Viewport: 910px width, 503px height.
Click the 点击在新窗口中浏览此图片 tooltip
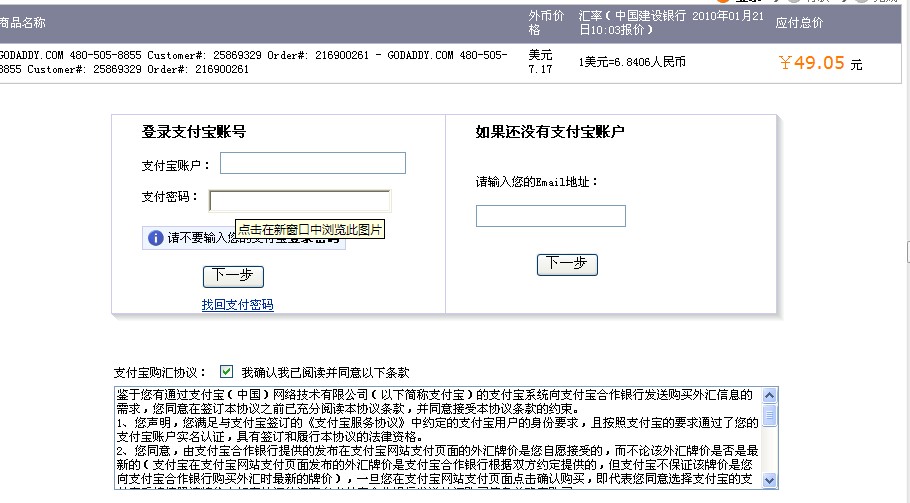pyautogui.click(x=310, y=230)
